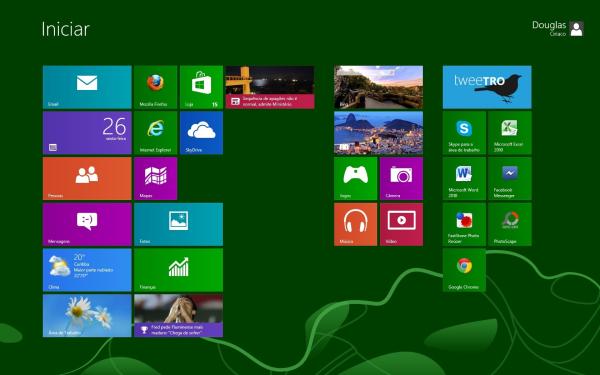Open the Maps (Mapas) tile

coord(155,179)
